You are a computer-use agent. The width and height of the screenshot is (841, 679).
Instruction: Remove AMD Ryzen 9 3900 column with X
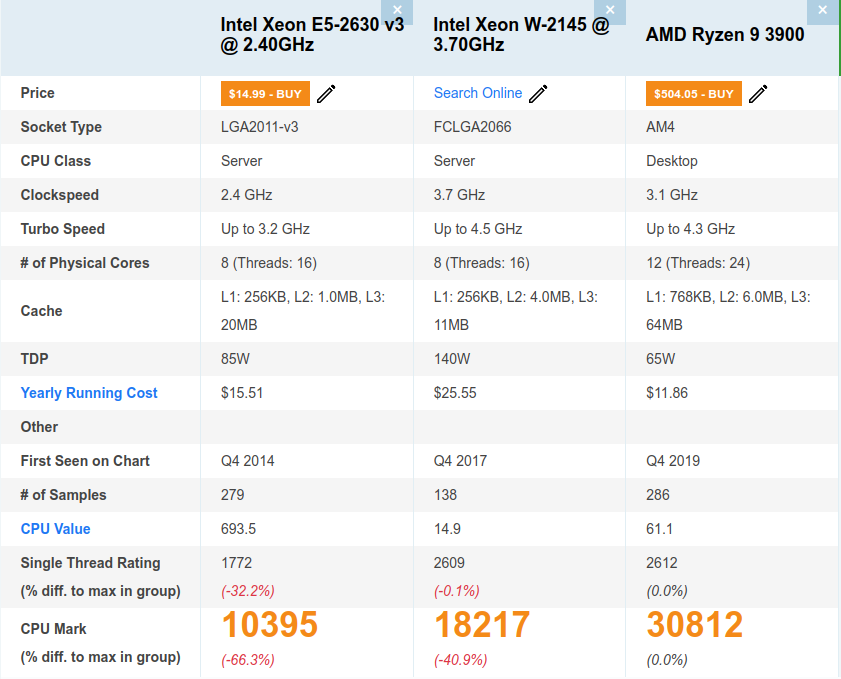coord(823,11)
